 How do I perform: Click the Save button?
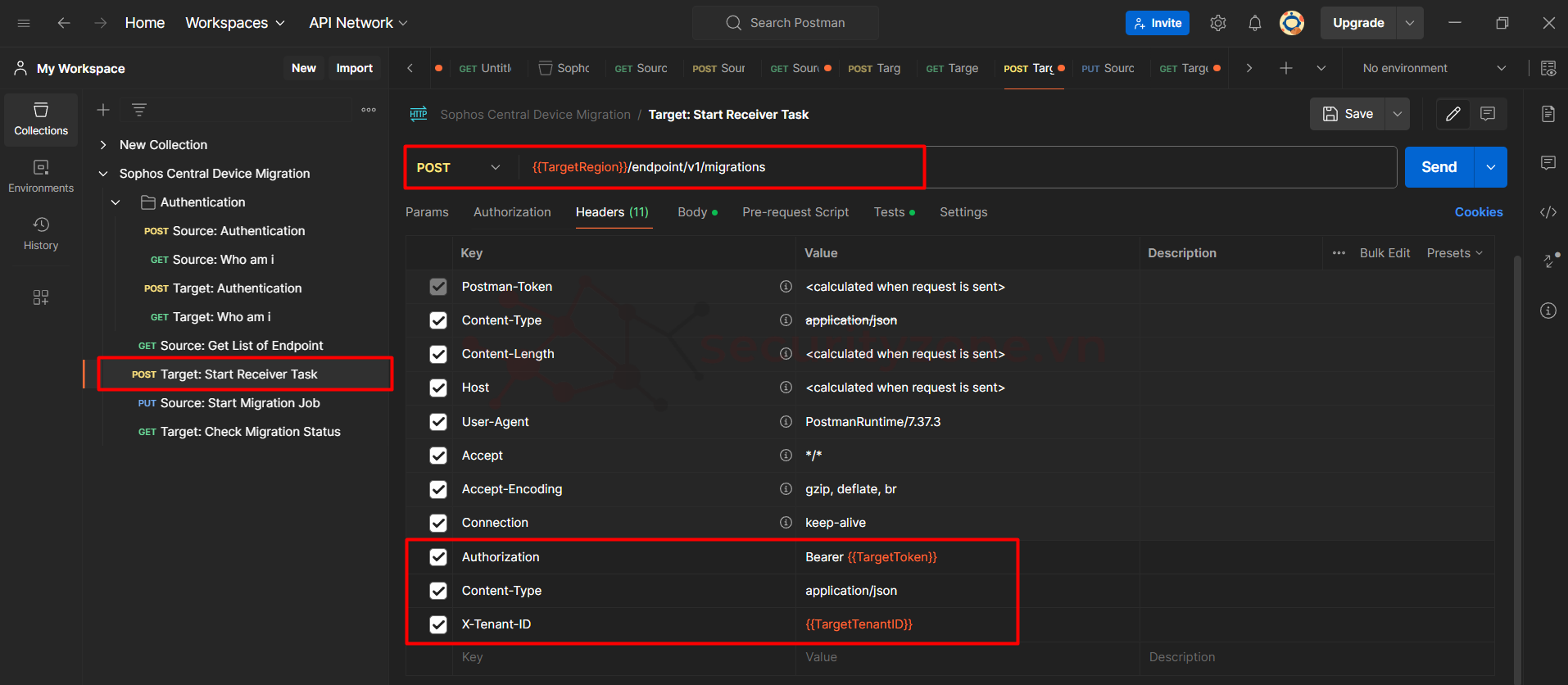coord(1348,114)
